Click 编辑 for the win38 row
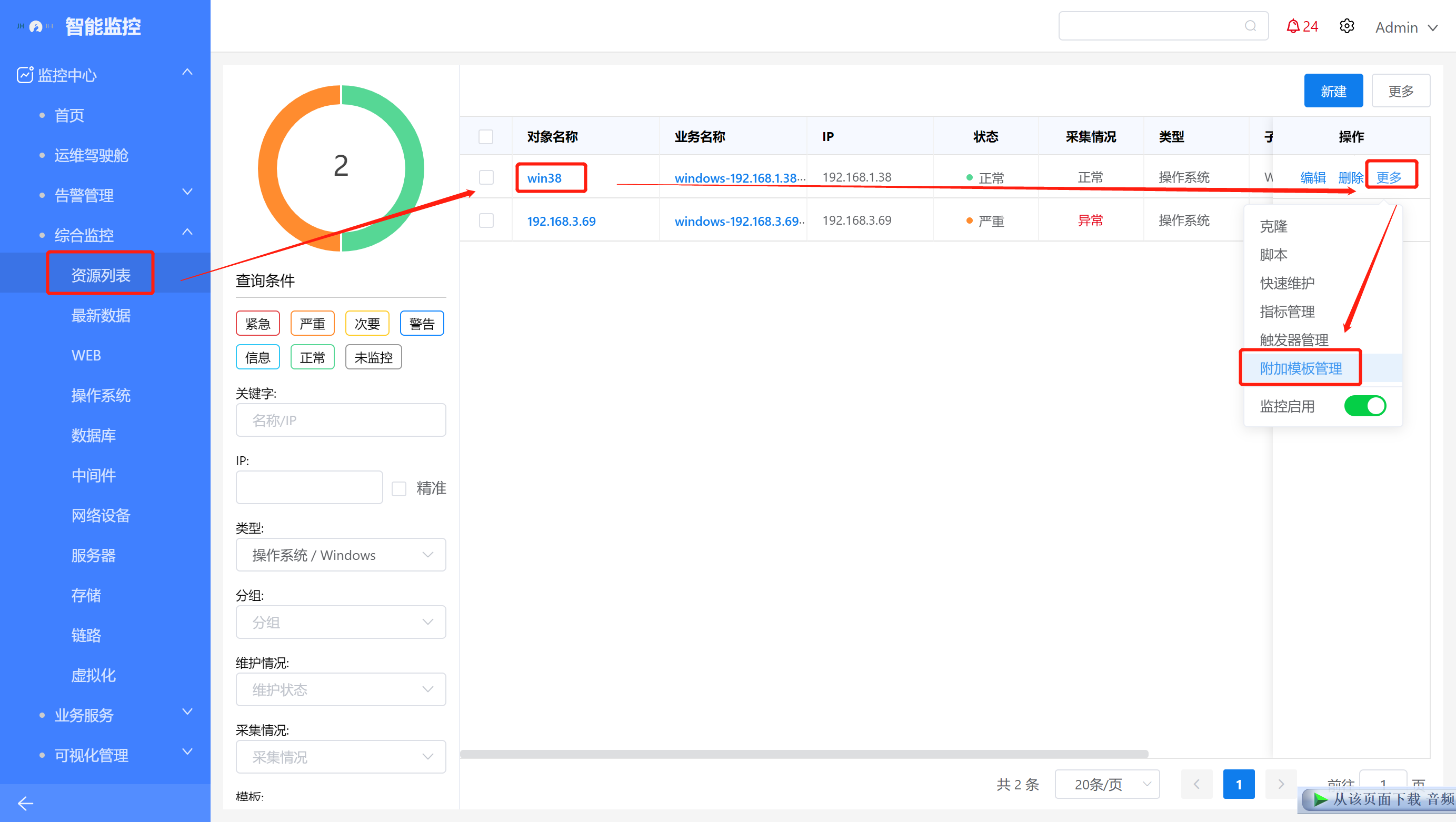 coord(1313,177)
